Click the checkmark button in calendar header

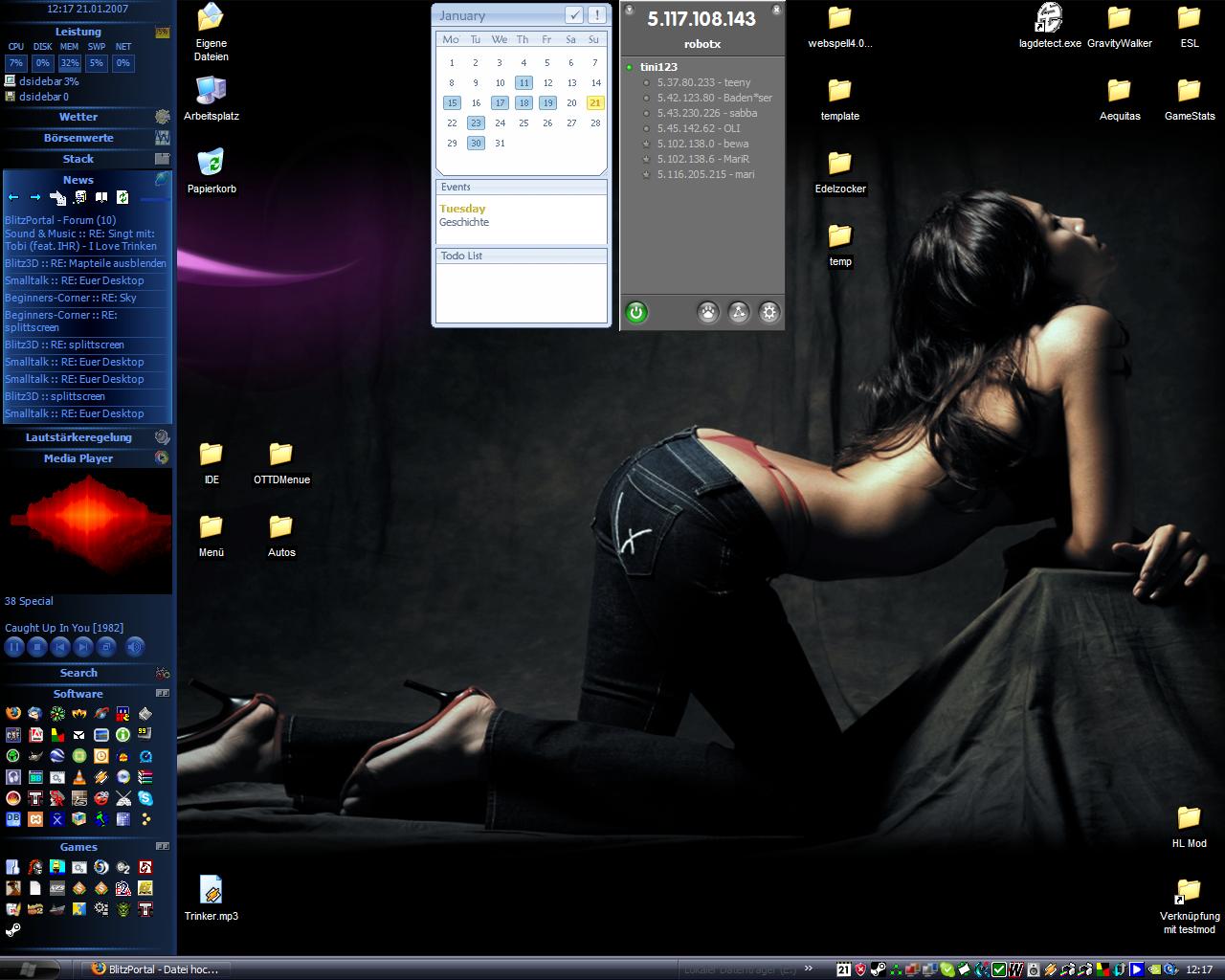pyautogui.click(x=573, y=14)
